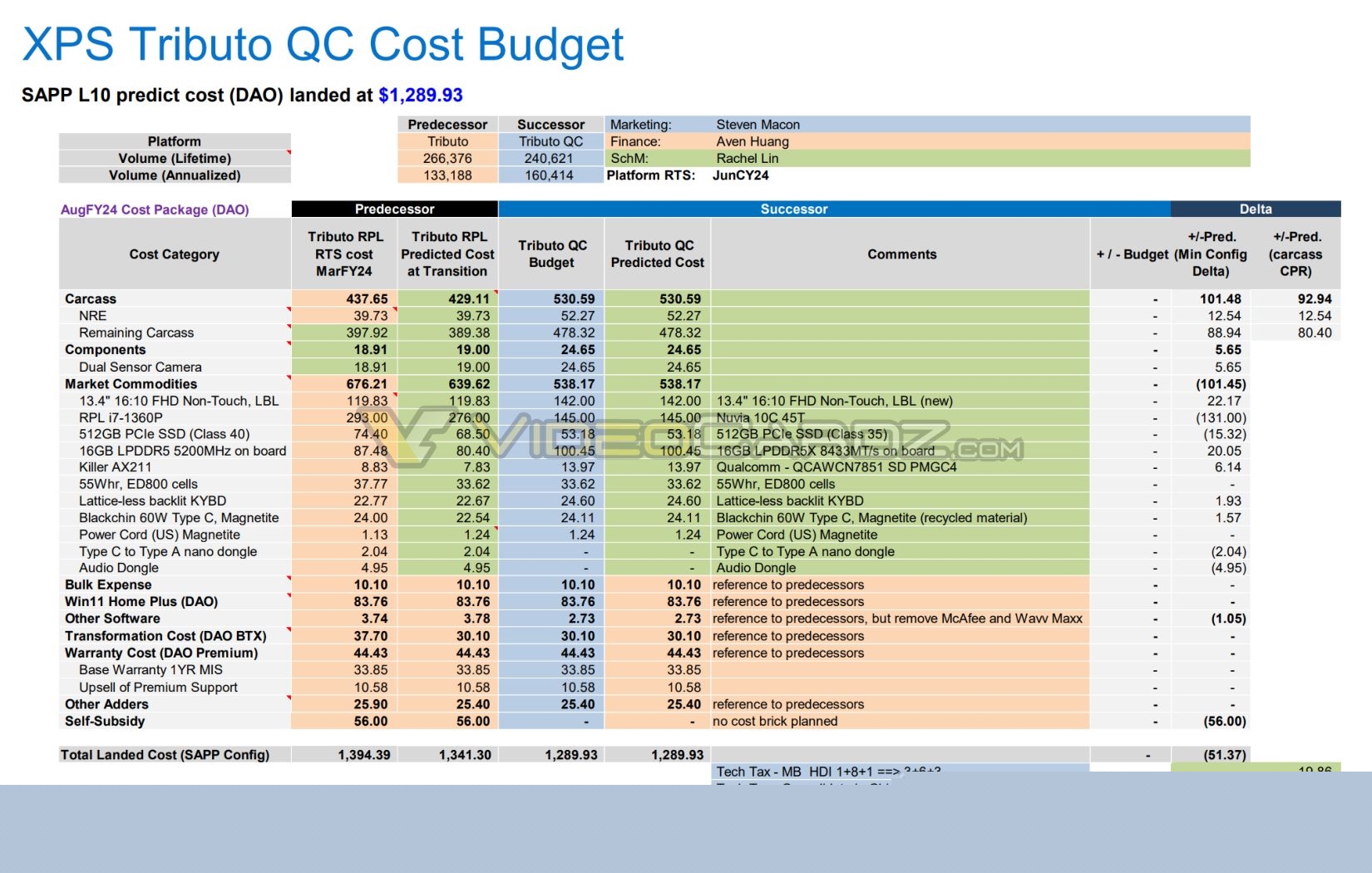The image size is (1372, 873).
Task: Click Self-Subsidy delta (56.00)
Action: (x=1225, y=721)
